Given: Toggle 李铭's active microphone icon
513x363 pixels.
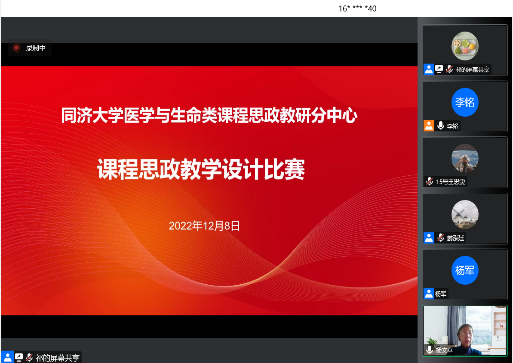Looking at the screenshot, I should pos(440,125).
